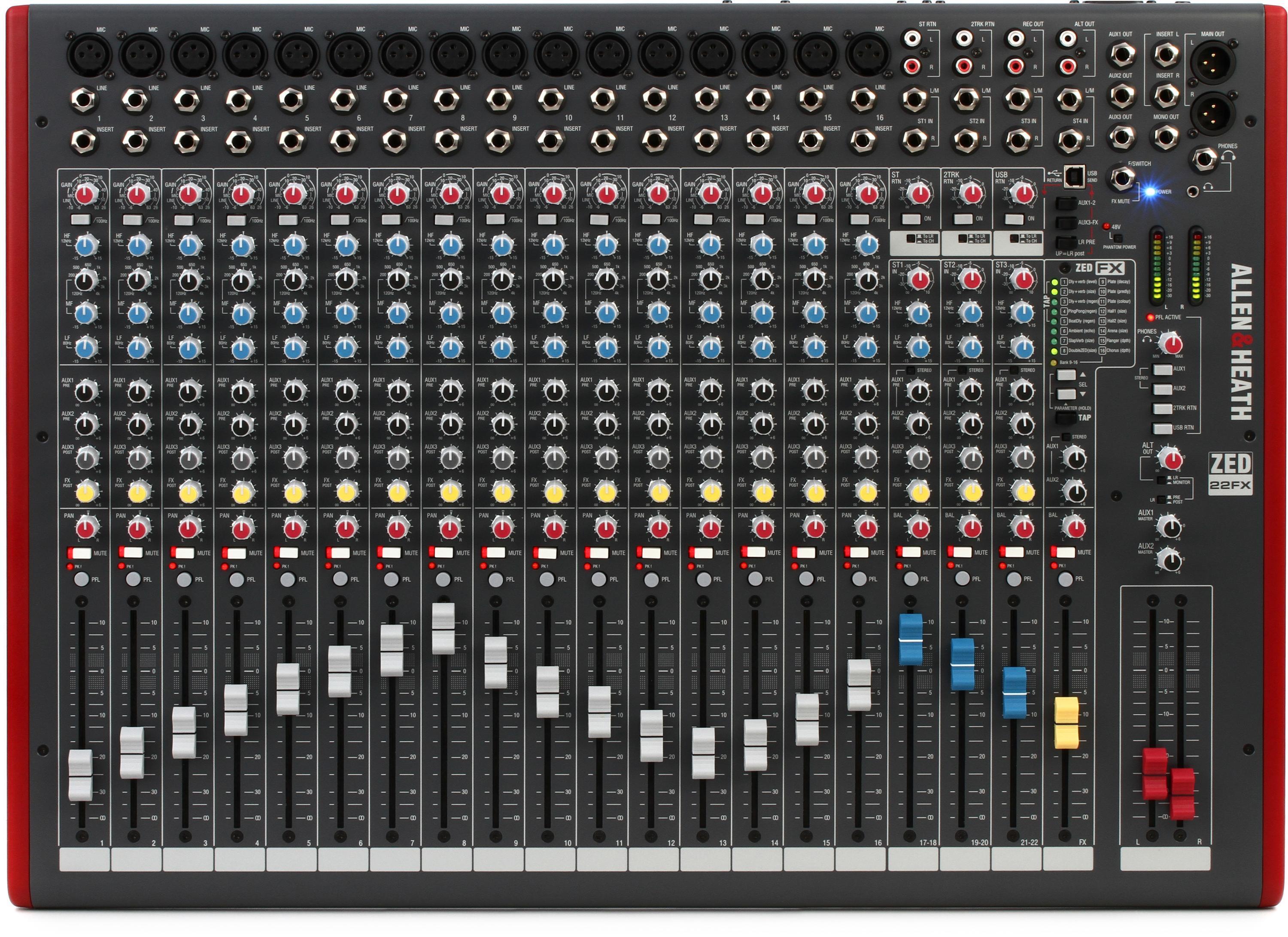Enable 48V phantom power switch

[x=1118, y=239]
